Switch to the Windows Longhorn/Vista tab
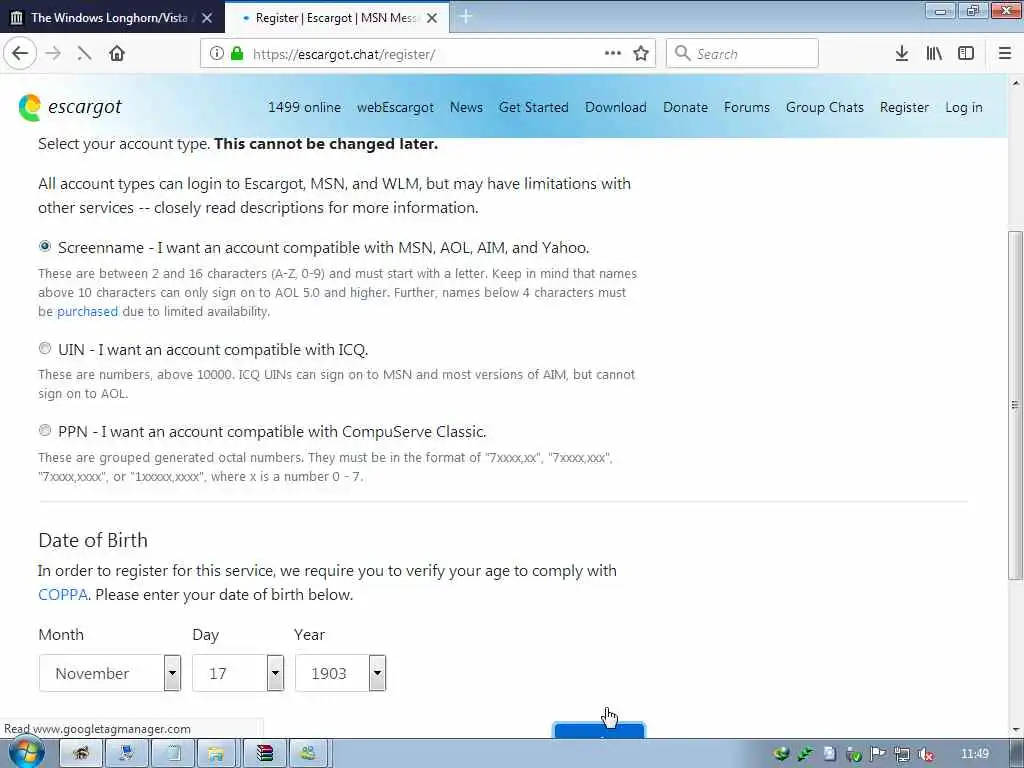Viewport: 1024px width, 768px height. 110,18
